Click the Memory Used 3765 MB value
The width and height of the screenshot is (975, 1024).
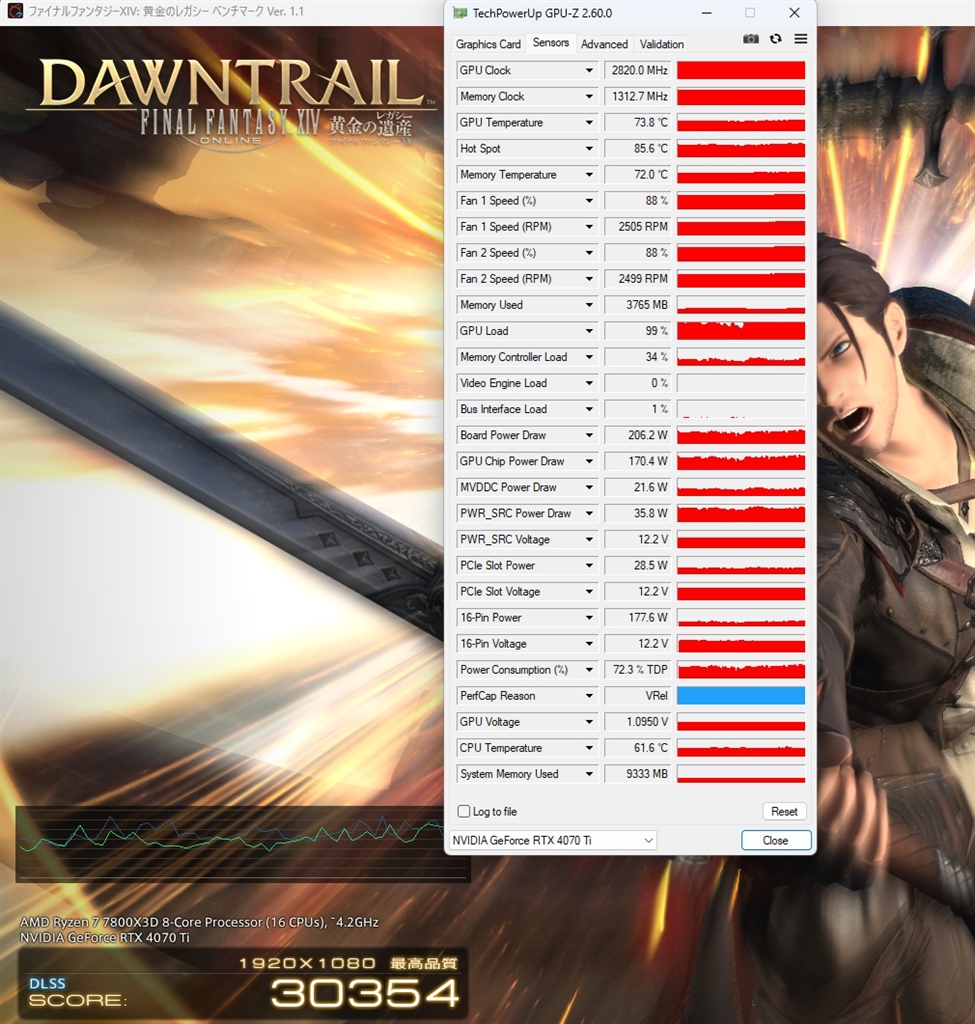pyautogui.click(x=638, y=305)
